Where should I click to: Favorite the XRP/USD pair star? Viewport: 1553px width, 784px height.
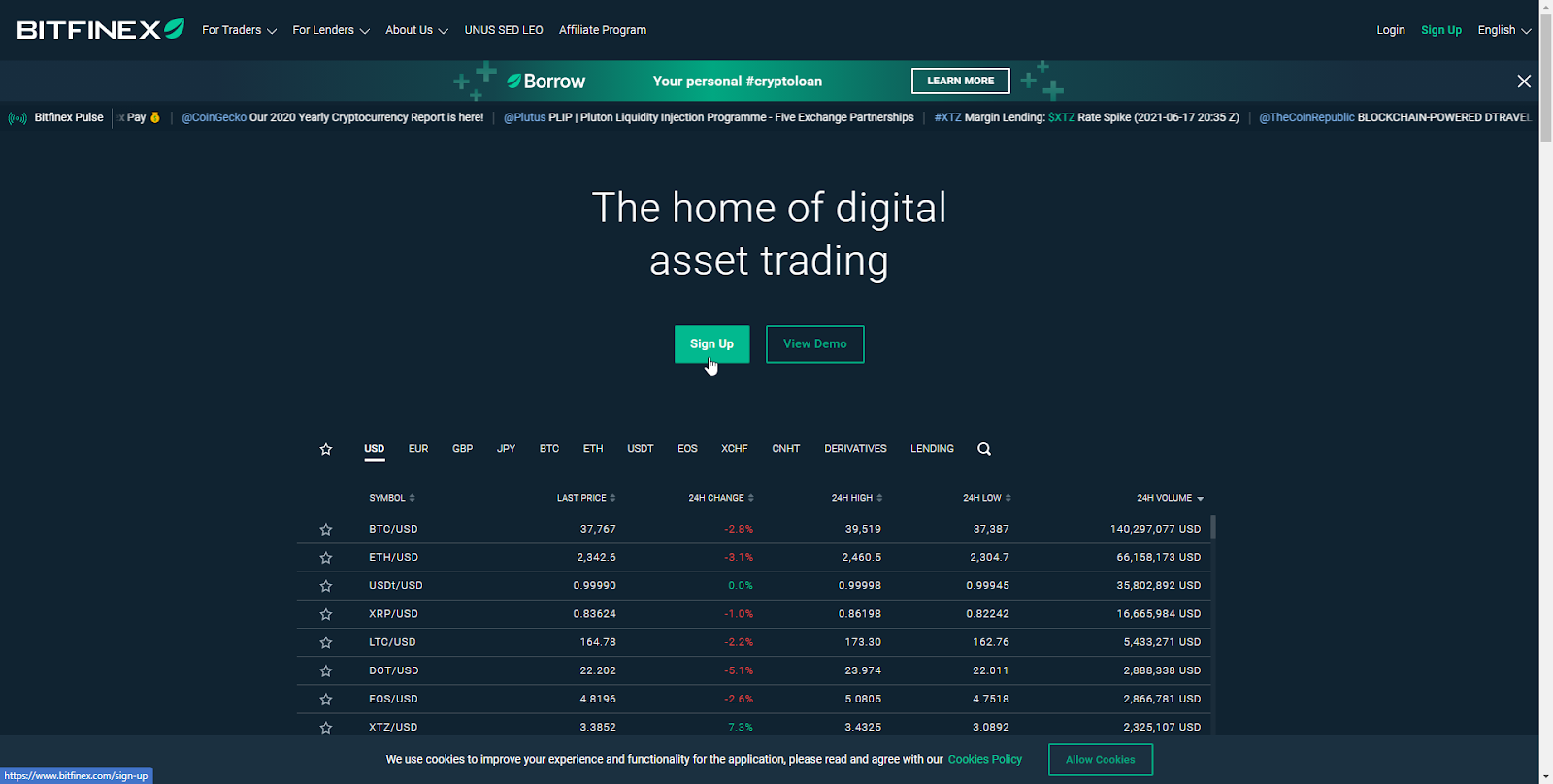(326, 614)
